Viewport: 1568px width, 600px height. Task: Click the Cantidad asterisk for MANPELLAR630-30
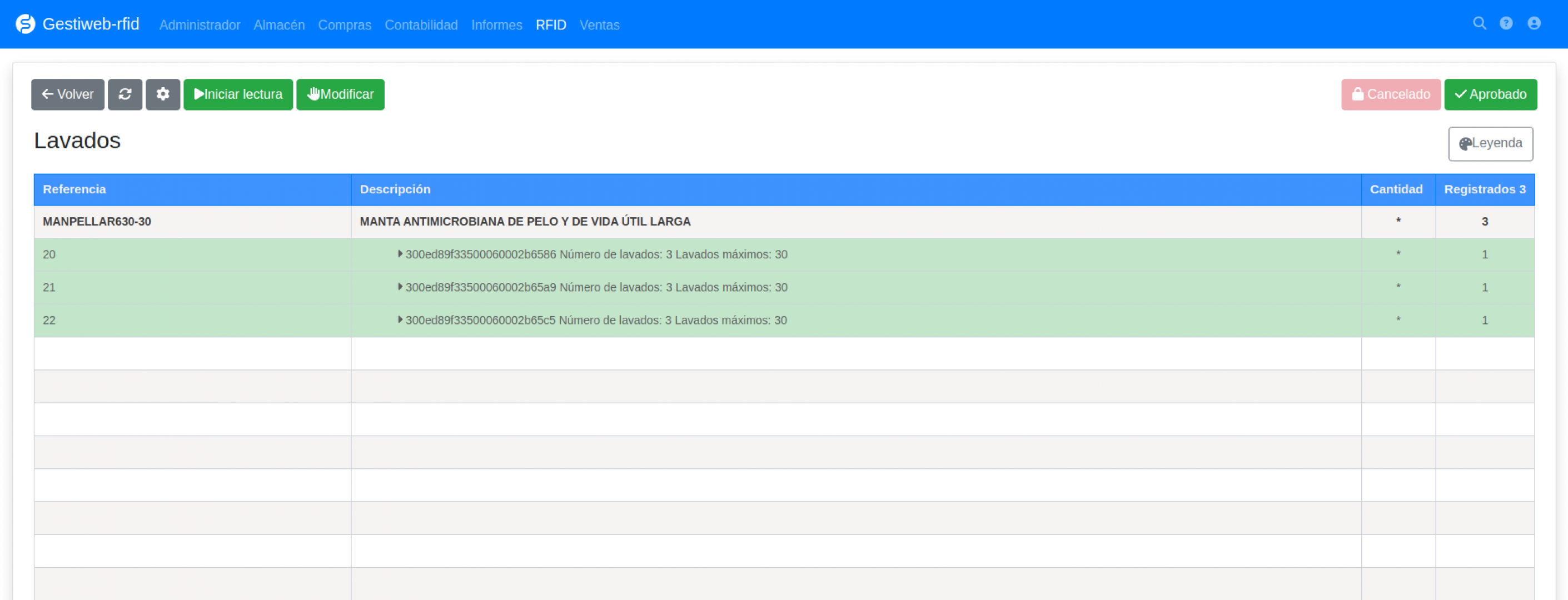click(1398, 222)
